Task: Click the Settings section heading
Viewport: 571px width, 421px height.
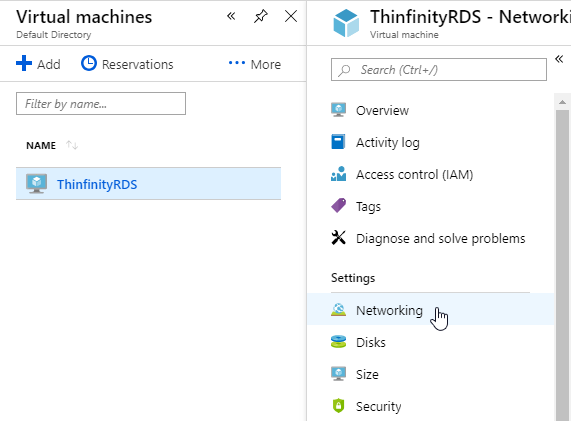Action: point(353,278)
